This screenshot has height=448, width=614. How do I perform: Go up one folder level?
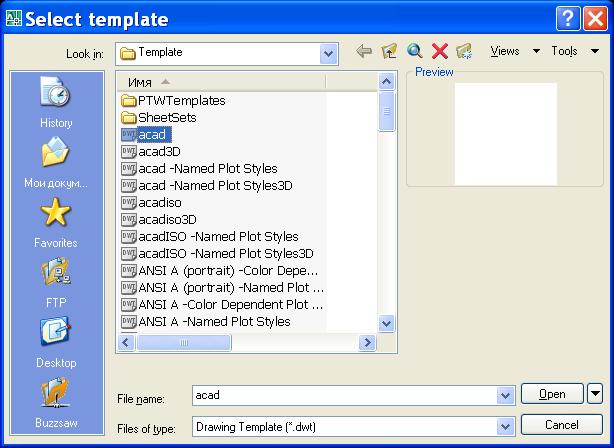(389, 51)
